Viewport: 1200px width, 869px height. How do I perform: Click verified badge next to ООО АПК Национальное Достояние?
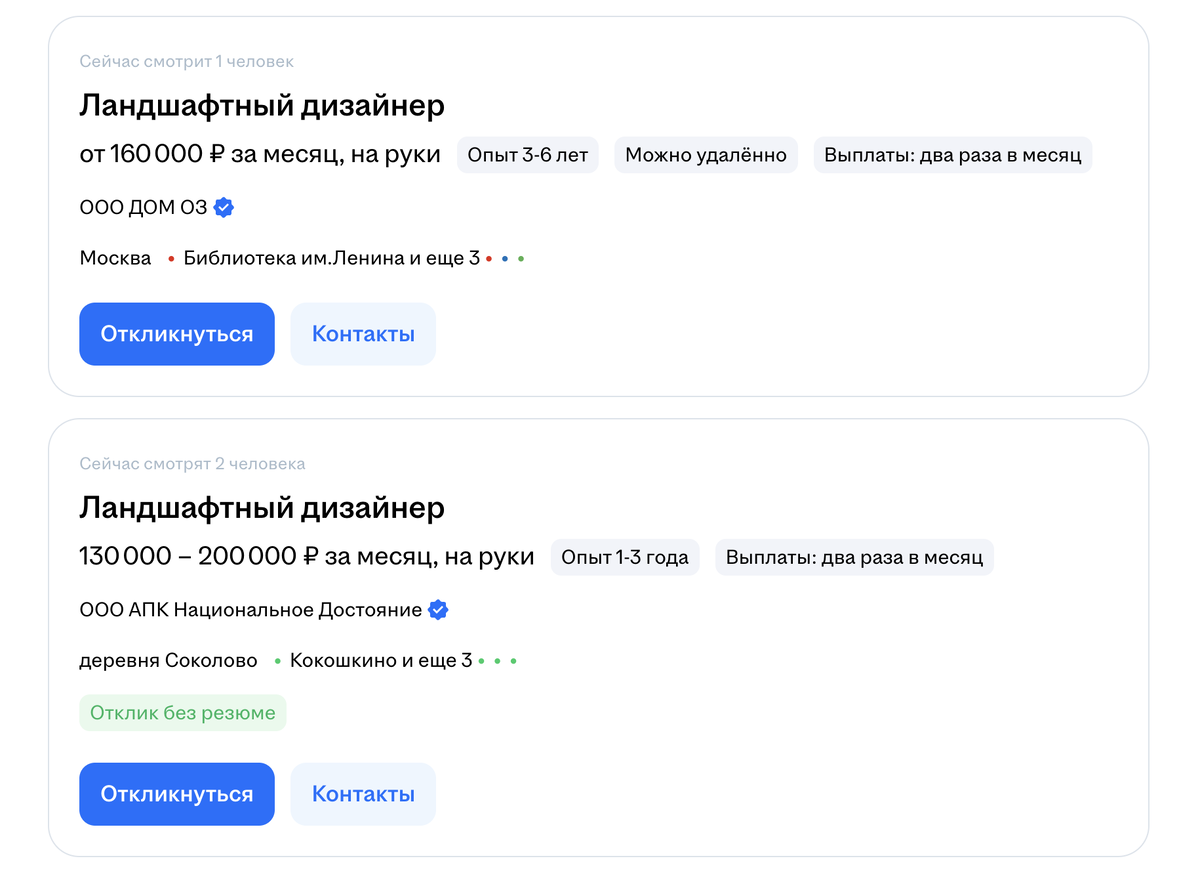coord(438,610)
